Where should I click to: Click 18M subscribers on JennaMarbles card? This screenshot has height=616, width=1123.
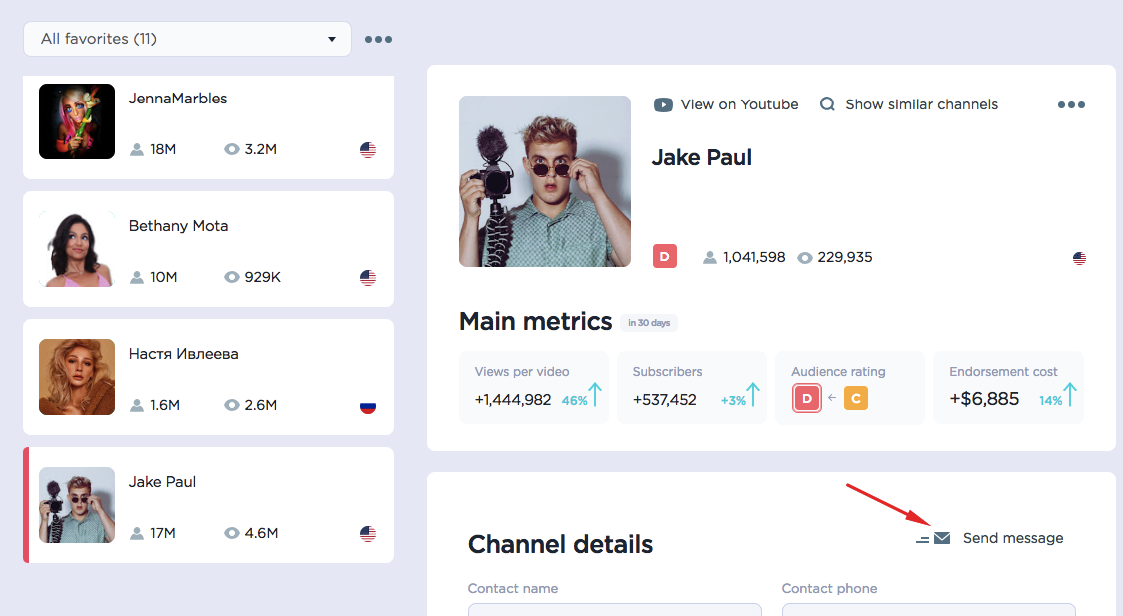pos(163,149)
